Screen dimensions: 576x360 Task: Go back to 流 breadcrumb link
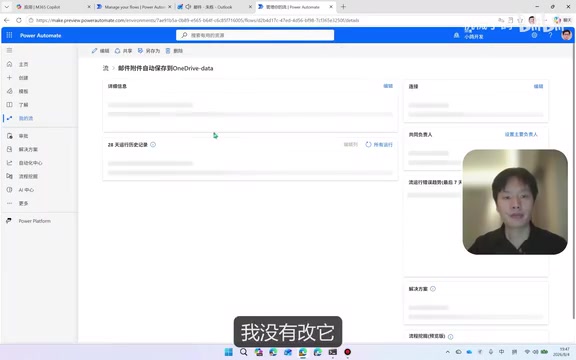105,68
